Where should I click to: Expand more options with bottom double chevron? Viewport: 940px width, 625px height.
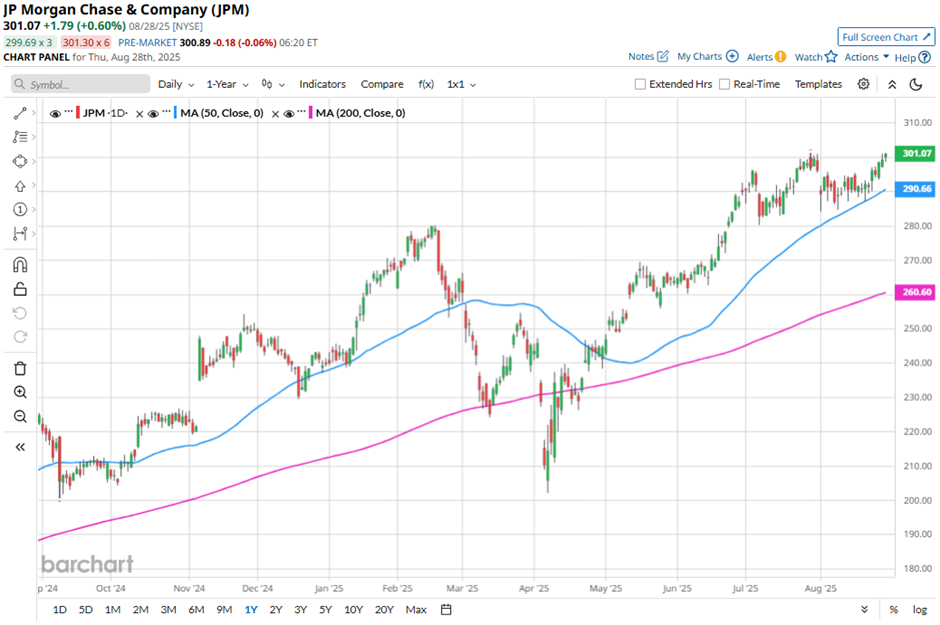[x=864, y=609]
